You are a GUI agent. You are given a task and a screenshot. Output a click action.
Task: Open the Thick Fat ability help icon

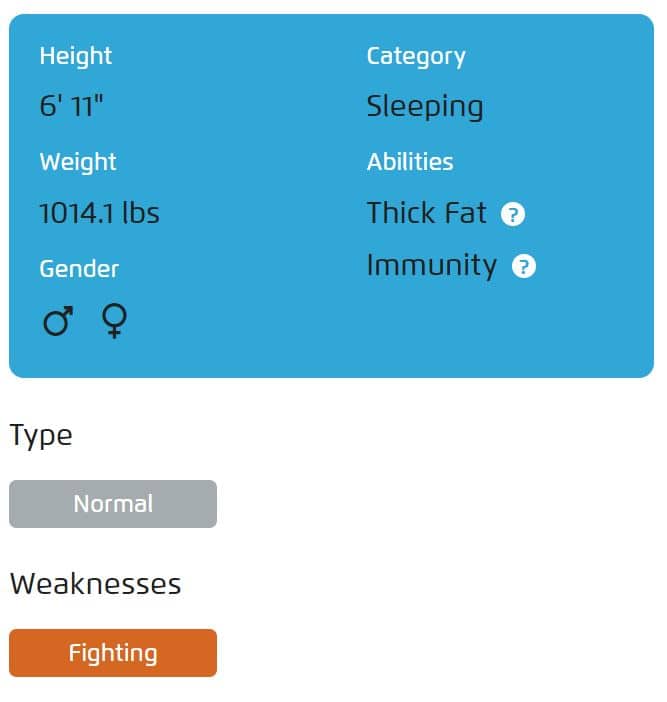[x=513, y=214]
